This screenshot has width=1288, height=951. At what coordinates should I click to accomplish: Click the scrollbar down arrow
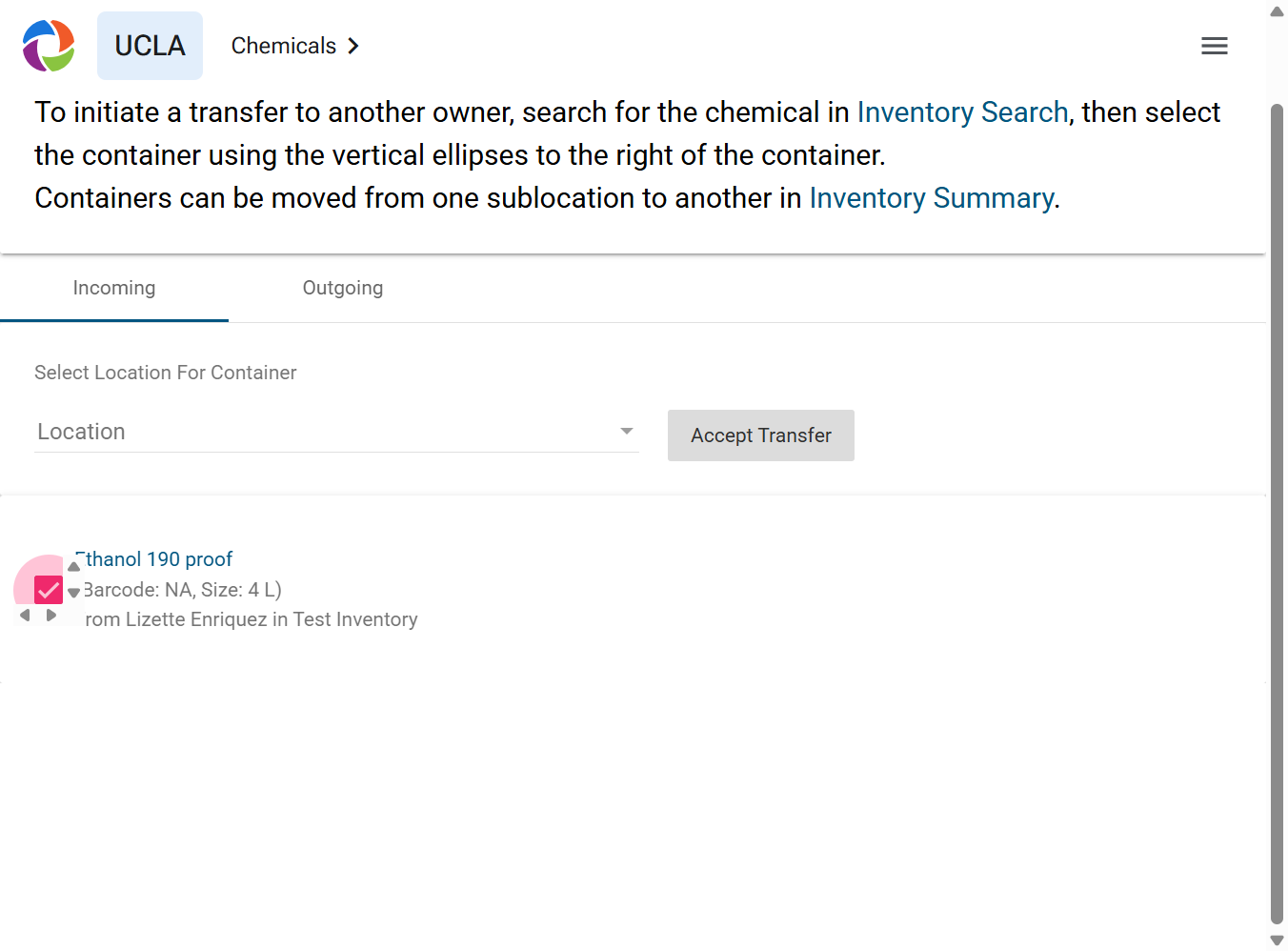[x=1278, y=941]
